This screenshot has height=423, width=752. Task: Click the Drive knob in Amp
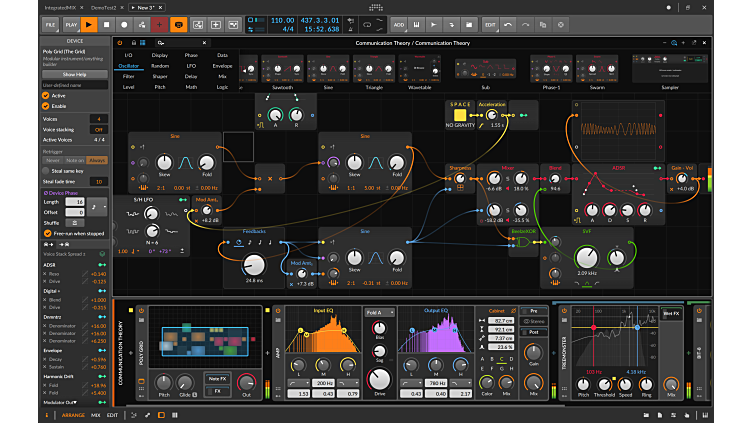[379, 379]
